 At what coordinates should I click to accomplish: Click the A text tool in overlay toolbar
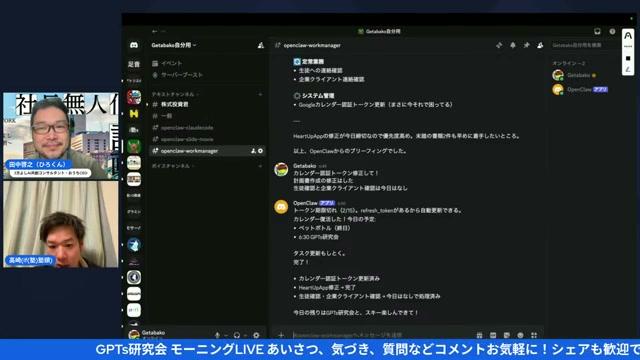click(x=628, y=36)
